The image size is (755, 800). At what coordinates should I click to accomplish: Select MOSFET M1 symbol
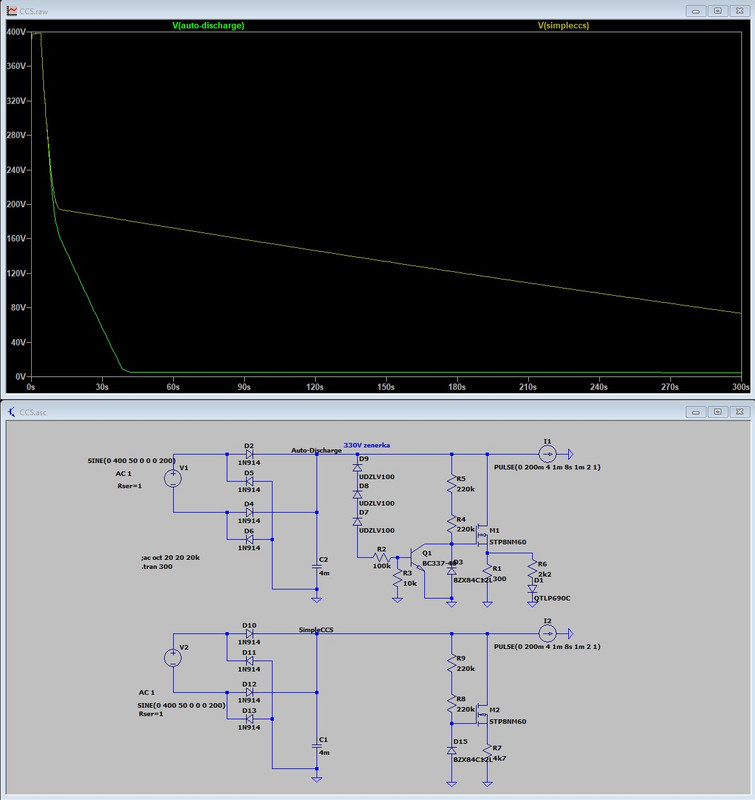(x=482, y=535)
